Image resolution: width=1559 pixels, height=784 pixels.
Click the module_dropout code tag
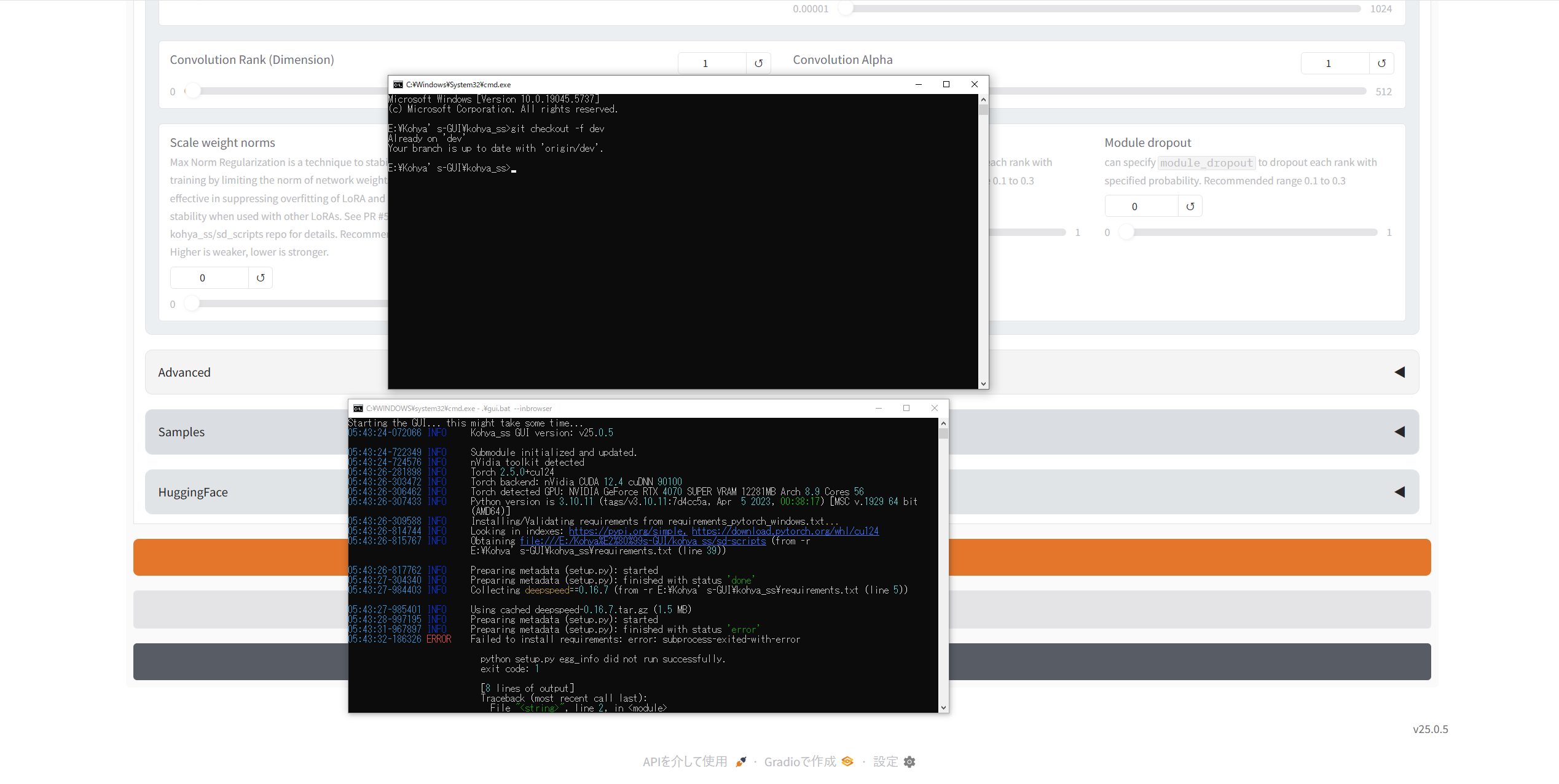pos(1206,163)
